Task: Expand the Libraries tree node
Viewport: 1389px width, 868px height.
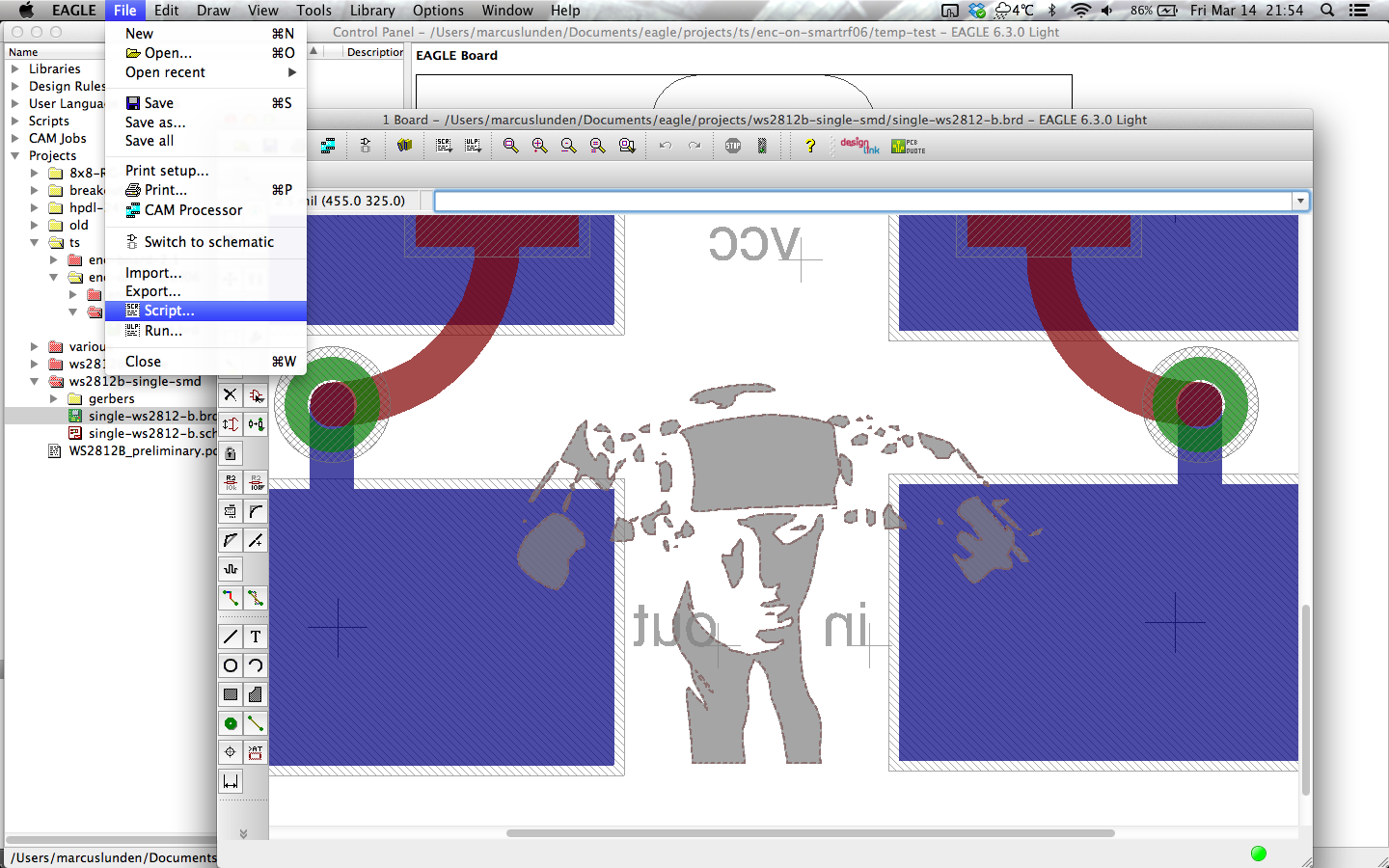Action: pos(14,68)
